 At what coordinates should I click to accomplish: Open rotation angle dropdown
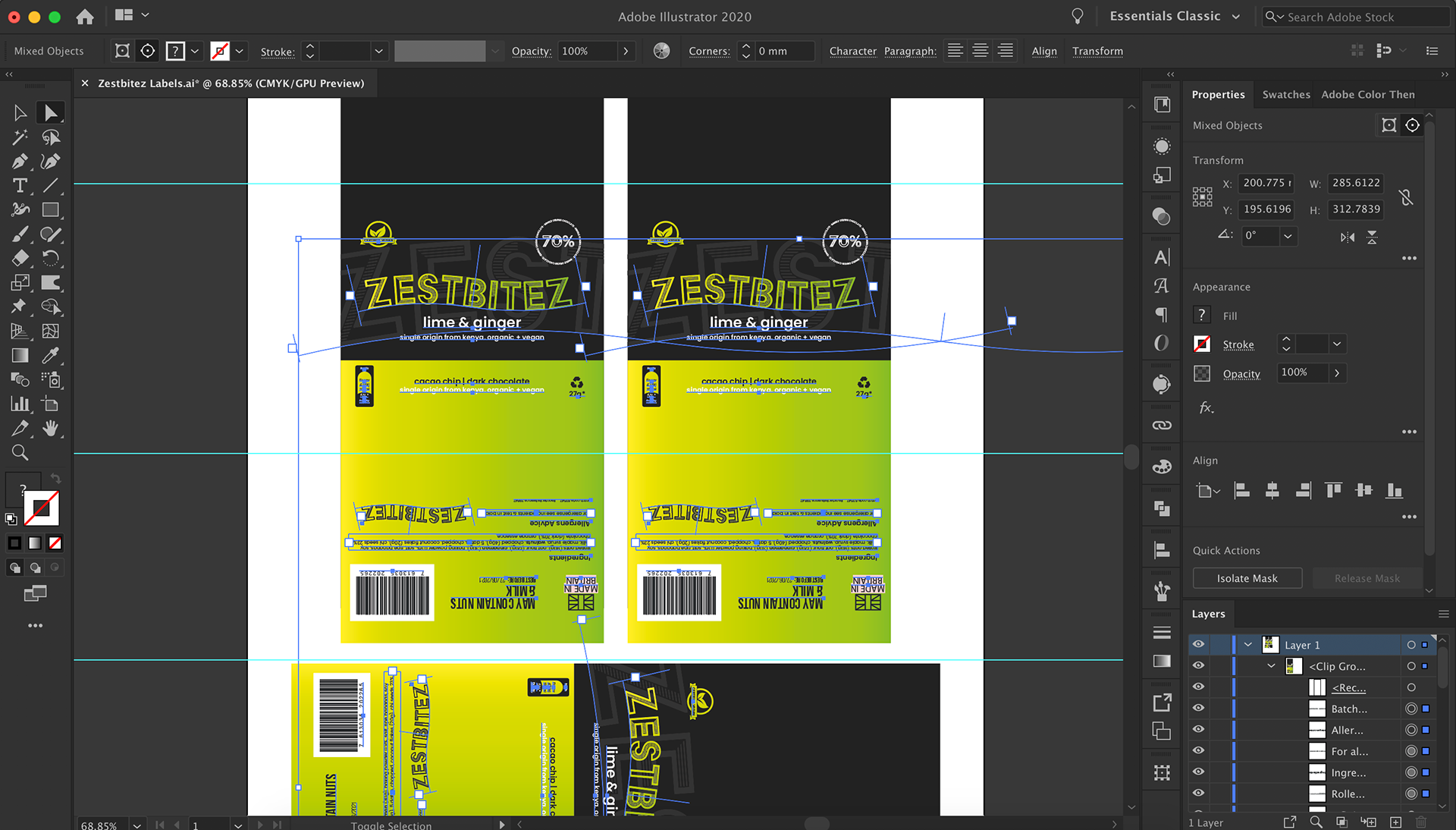1288,236
